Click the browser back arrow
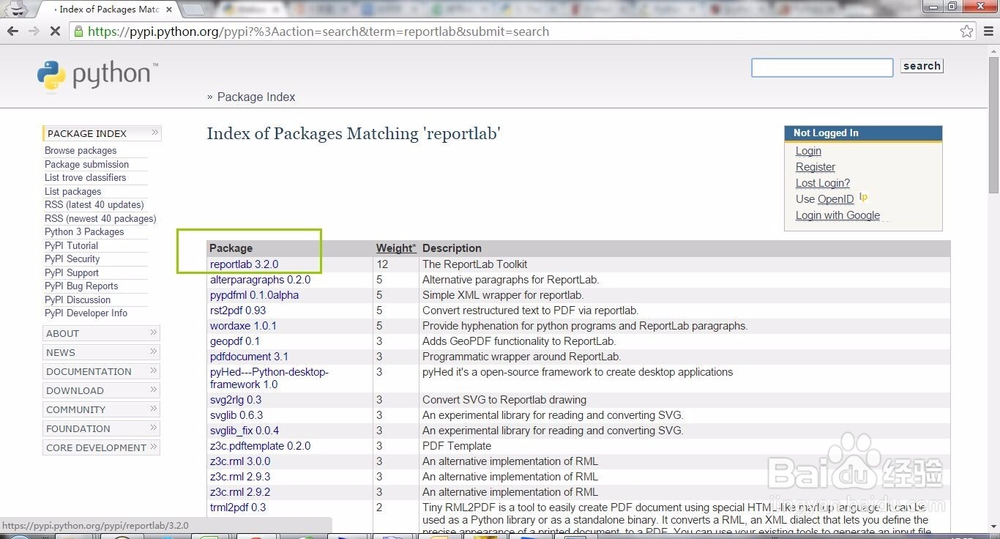This screenshot has width=1000, height=539. (13, 31)
